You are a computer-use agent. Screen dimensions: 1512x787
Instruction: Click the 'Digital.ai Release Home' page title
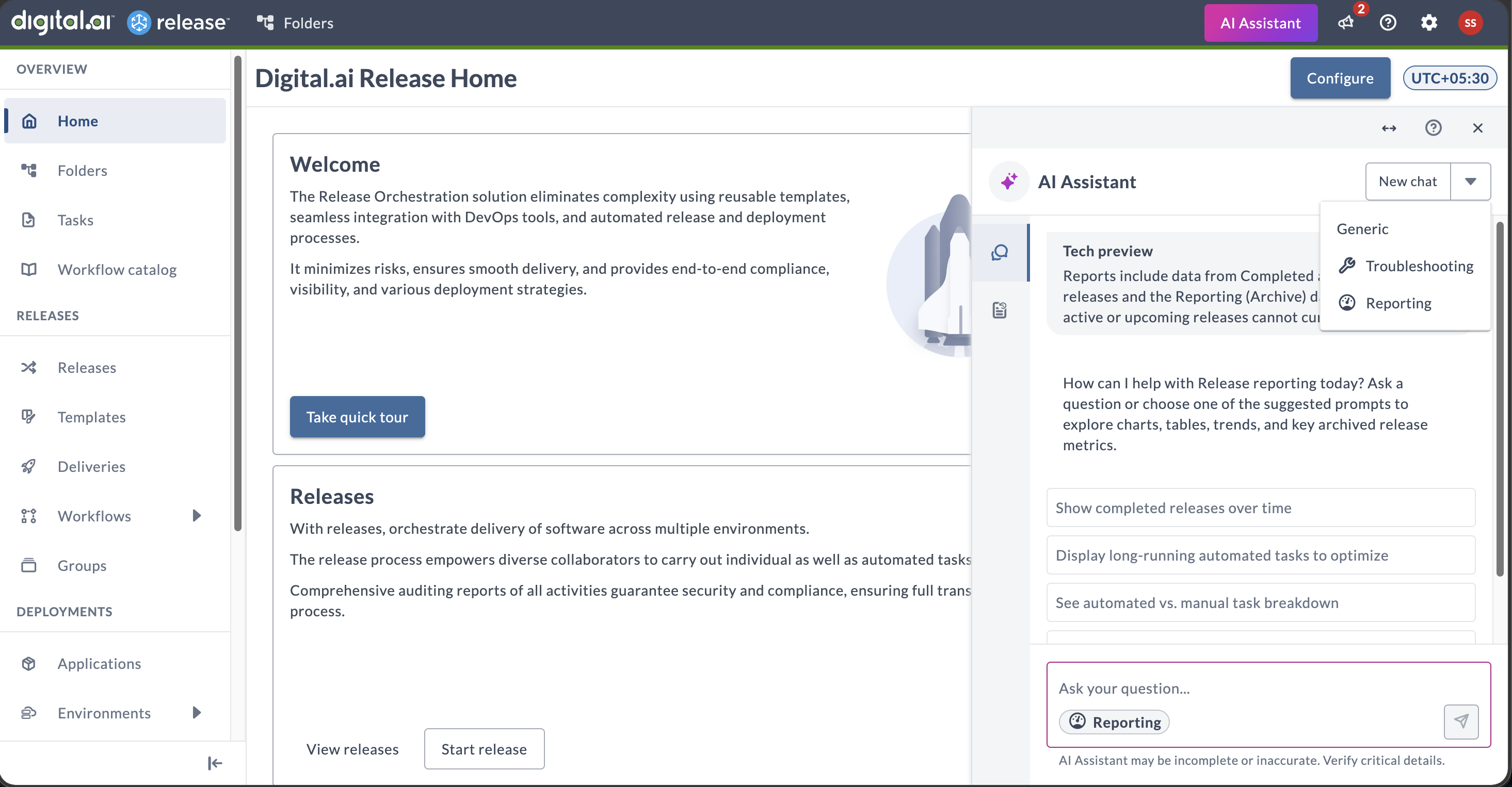coord(385,78)
